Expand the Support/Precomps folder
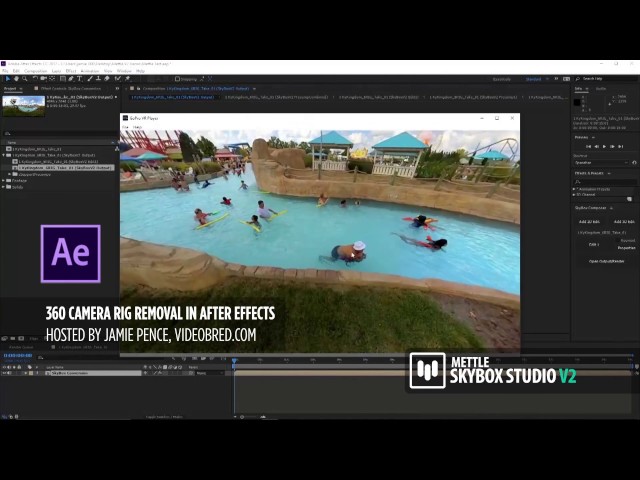Screen dimensions: 640x480 tap(10, 174)
